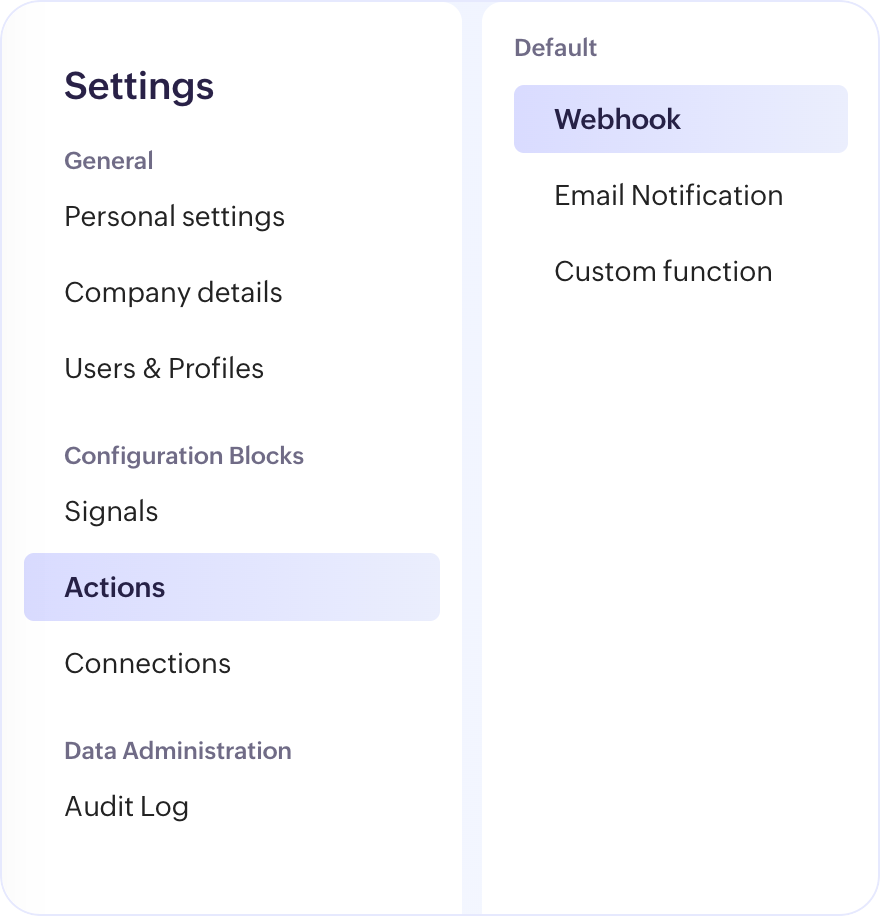The image size is (880, 916).
Task: Navigate to Connections under Configuration Blocks
Action: (147, 664)
